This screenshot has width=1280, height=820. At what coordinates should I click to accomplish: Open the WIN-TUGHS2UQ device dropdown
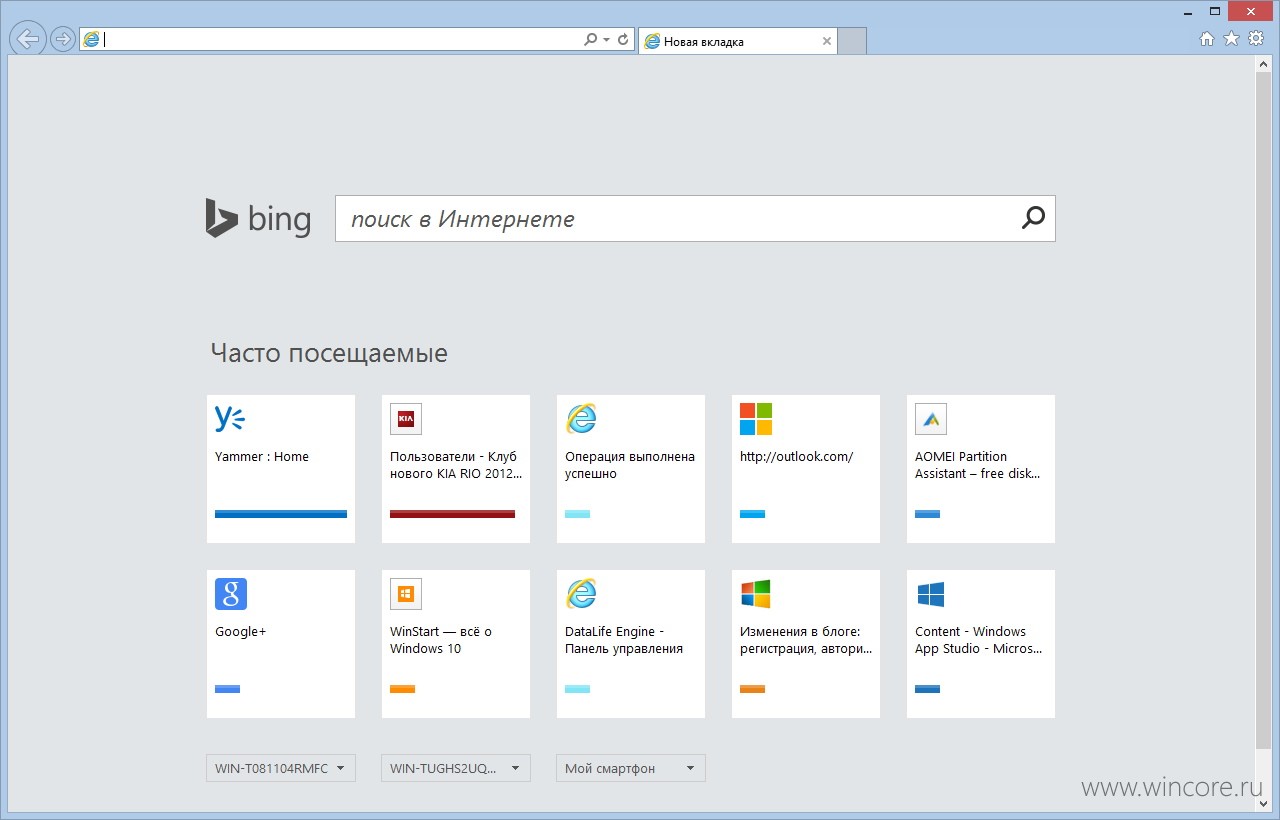[456, 768]
